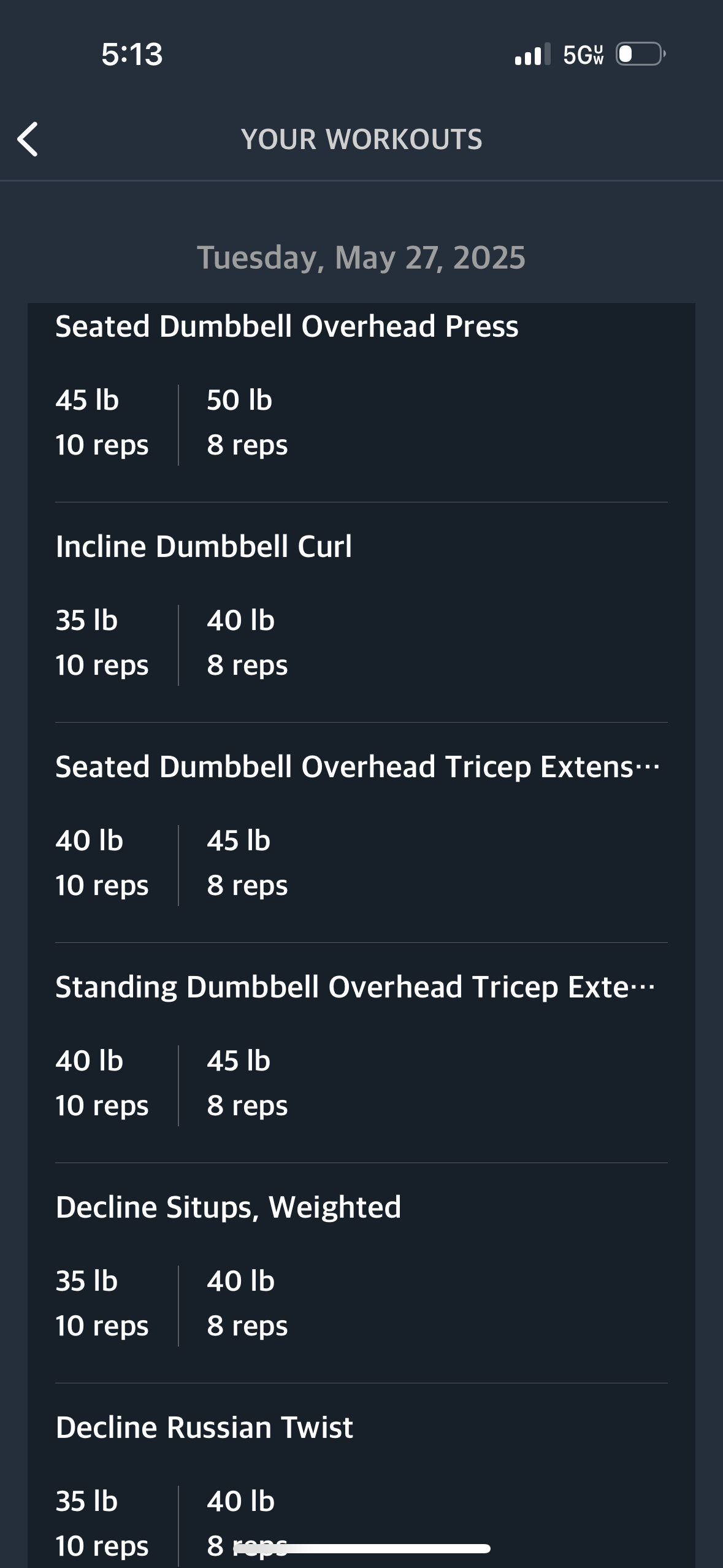Select the Tuesday, May 27, 2025 date
Viewport: 723px width, 1568px height.
[x=361, y=257]
